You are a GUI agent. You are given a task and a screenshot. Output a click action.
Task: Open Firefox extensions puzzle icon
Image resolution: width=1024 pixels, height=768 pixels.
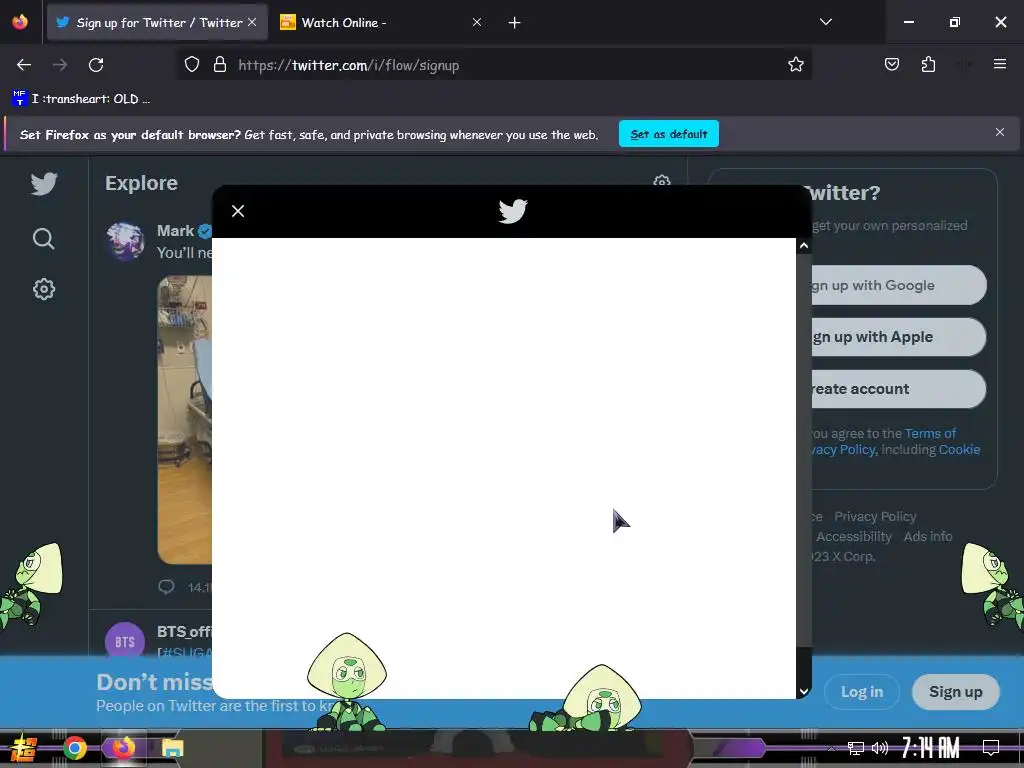(x=928, y=64)
